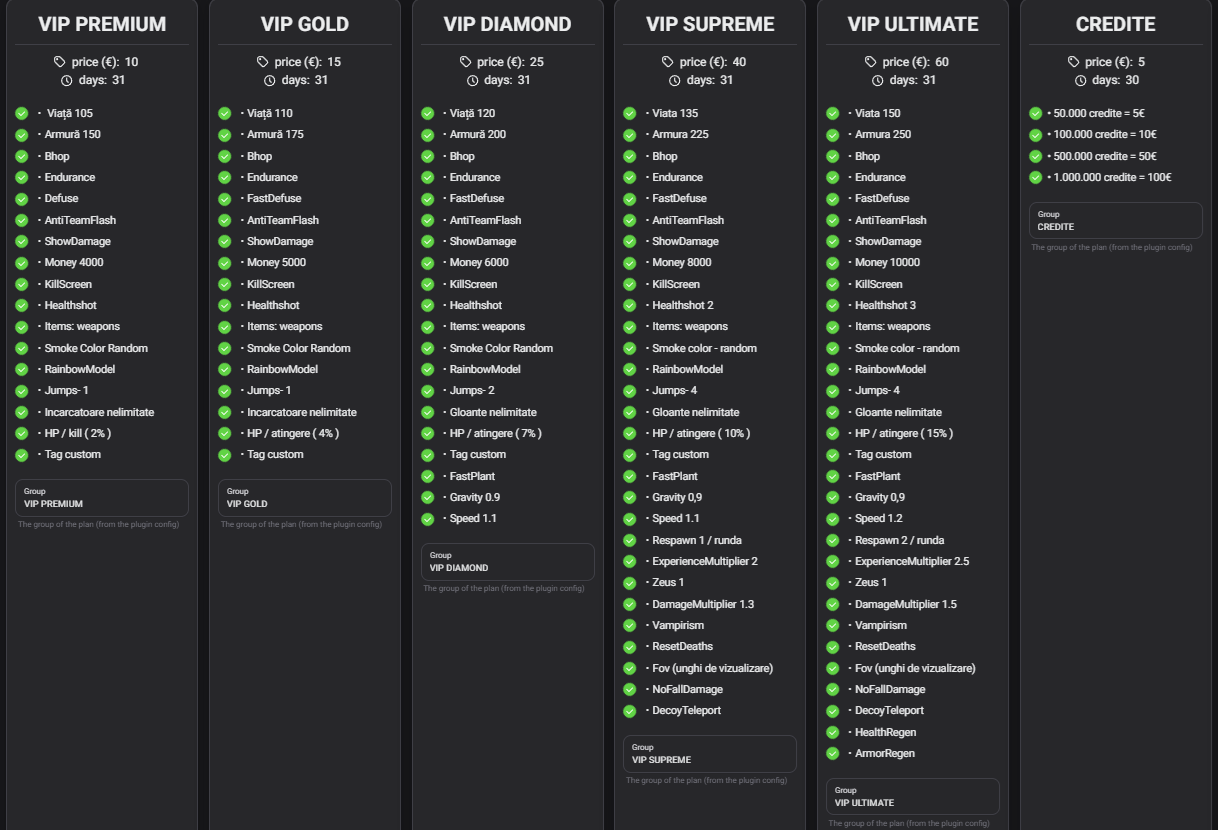Click the VIP ULTIMATE plan heading
The width and height of the screenshot is (1218, 830).
[x=913, y=24]
